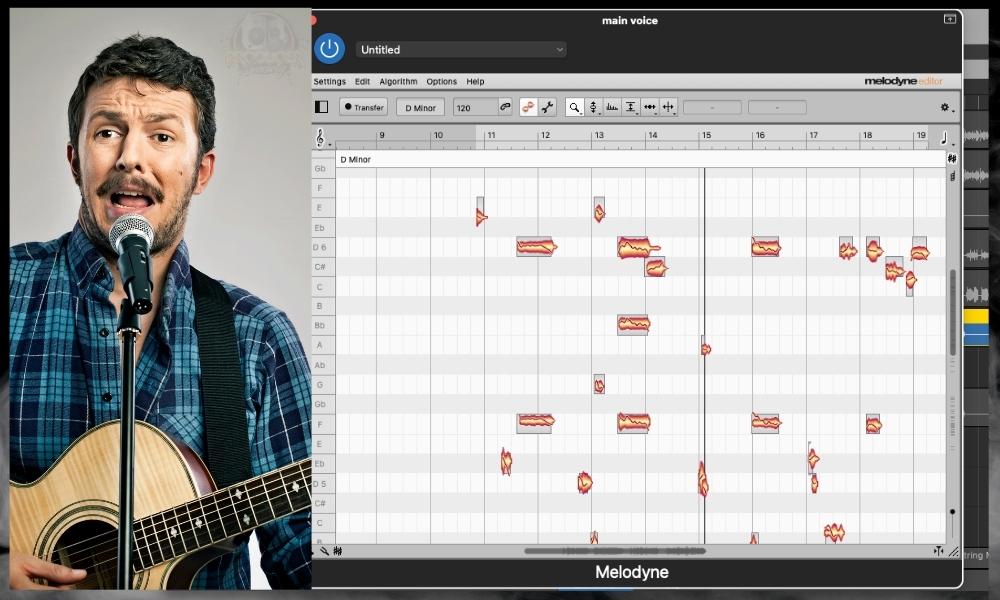Click the vertical pitch scrollbar
This screenshot has width=1000, height=600.
[953, 312]
